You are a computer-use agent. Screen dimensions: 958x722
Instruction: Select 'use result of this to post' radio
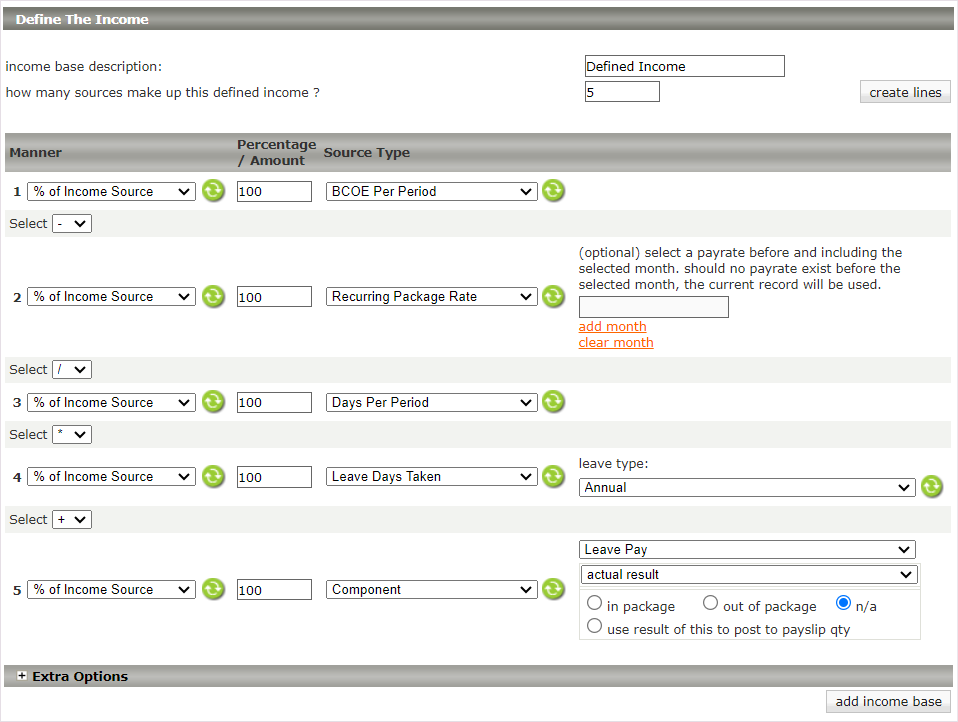[x=595, y=626]
